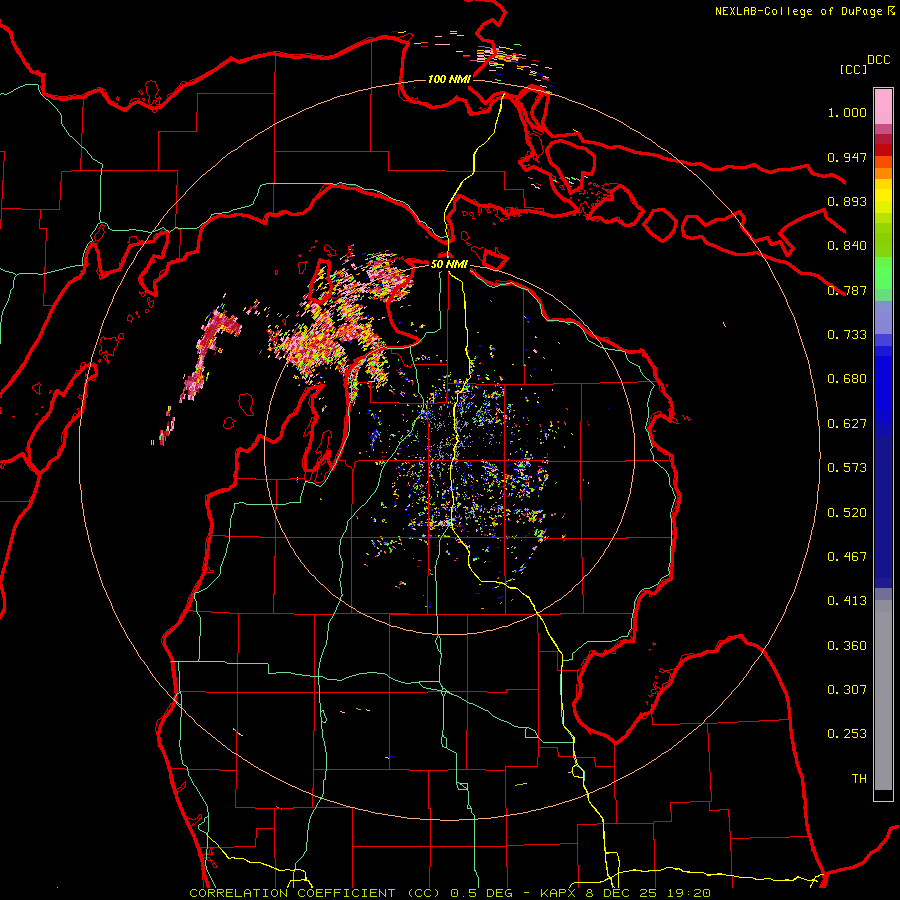The image size is (900, 900).
Task: Click the gray segment of the color bar
Action: (x=883, y=695)
